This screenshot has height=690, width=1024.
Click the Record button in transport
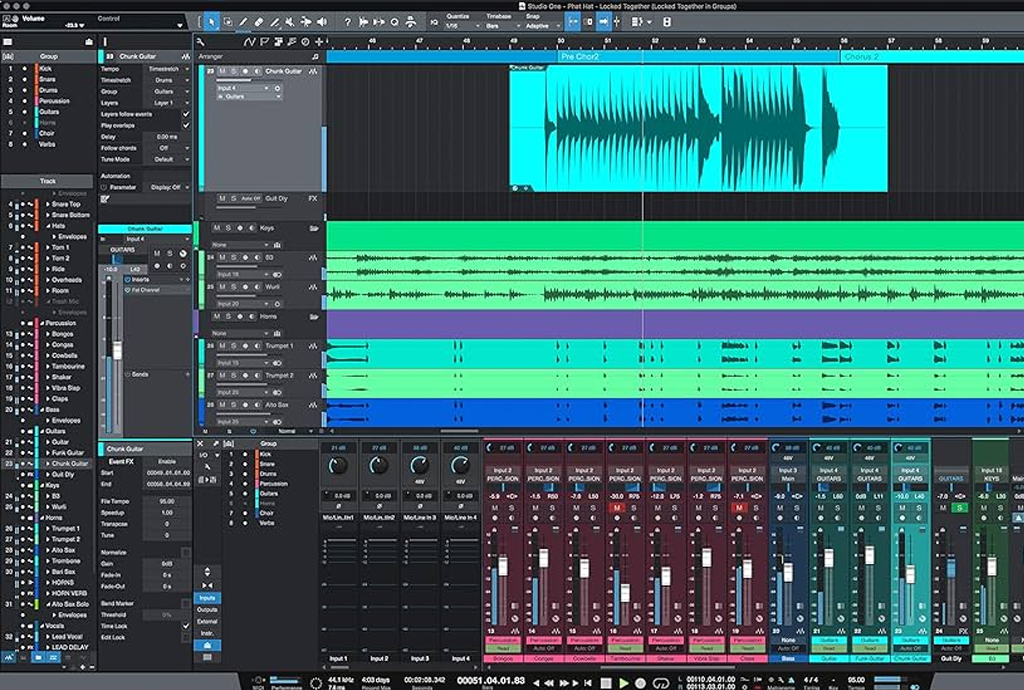(641, 683)
